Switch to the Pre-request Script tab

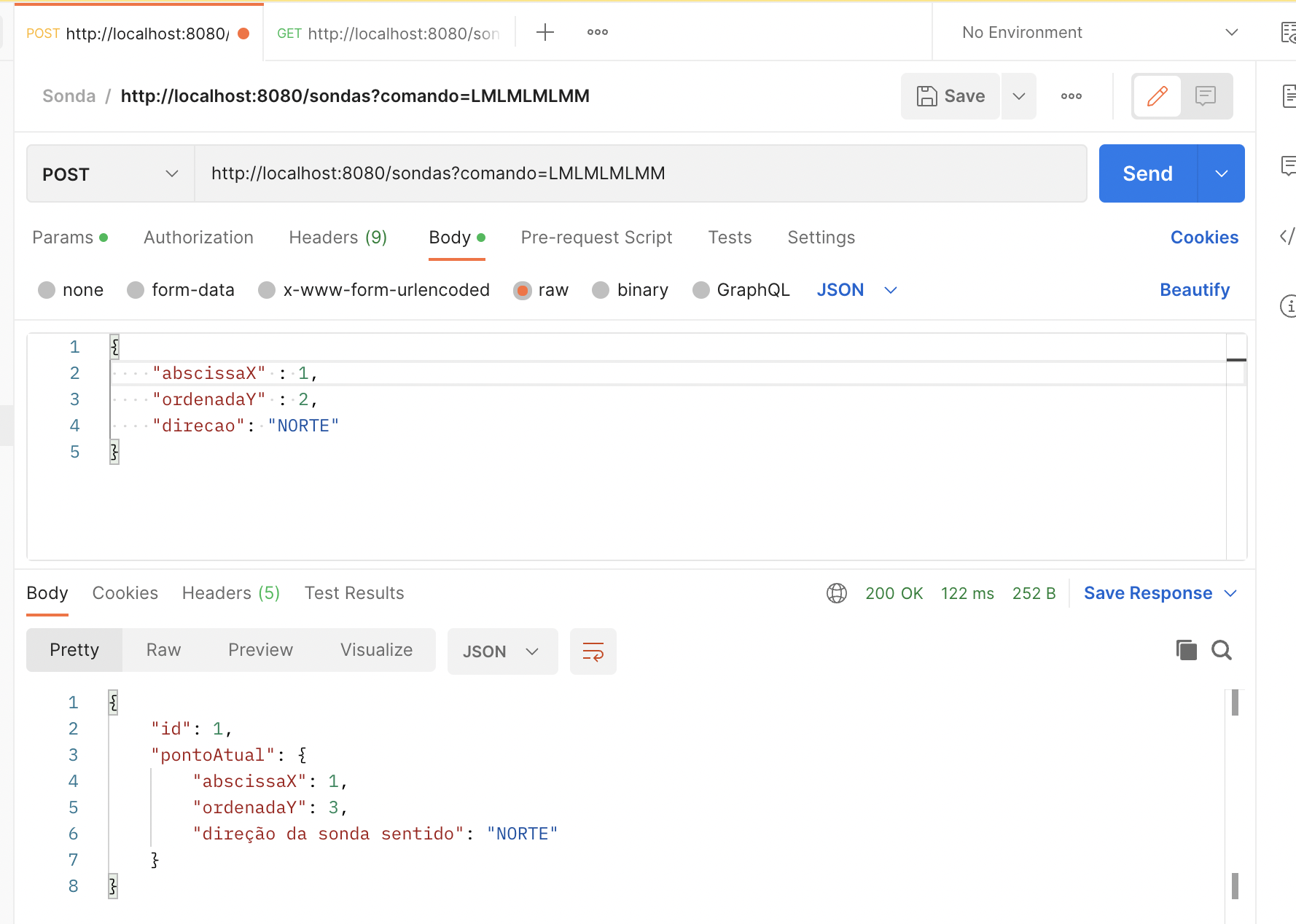(x=596, y=237)
